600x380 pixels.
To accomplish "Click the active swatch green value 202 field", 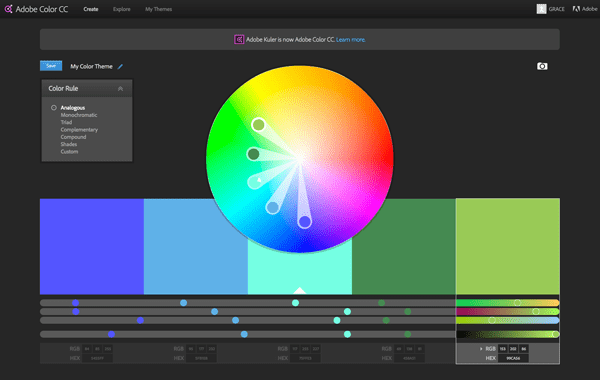I will [x=513, y=349].
